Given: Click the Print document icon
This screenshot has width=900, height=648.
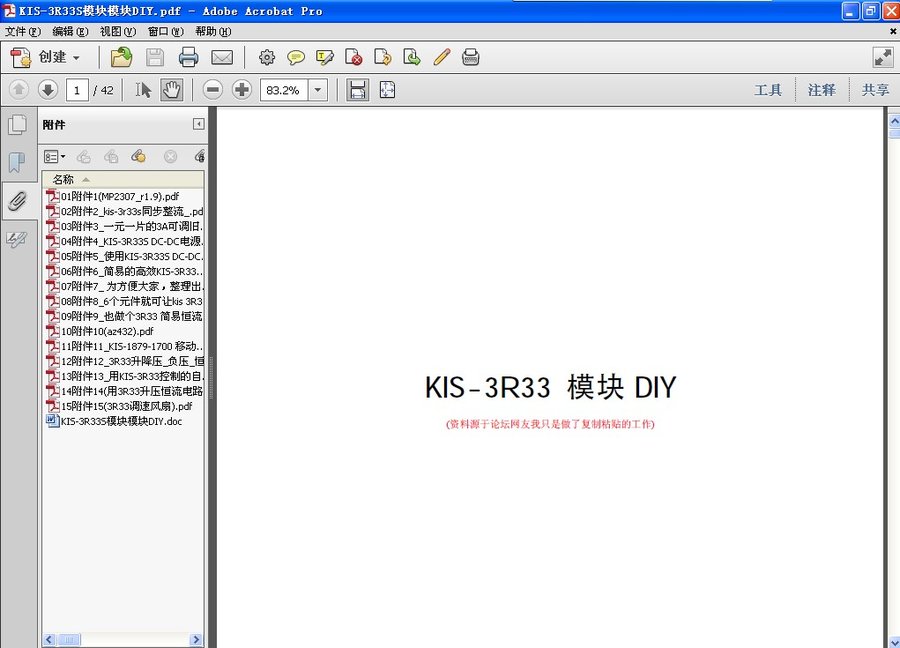Looking at the screenshot, I should pyautogui.click(x=188, y=57).
